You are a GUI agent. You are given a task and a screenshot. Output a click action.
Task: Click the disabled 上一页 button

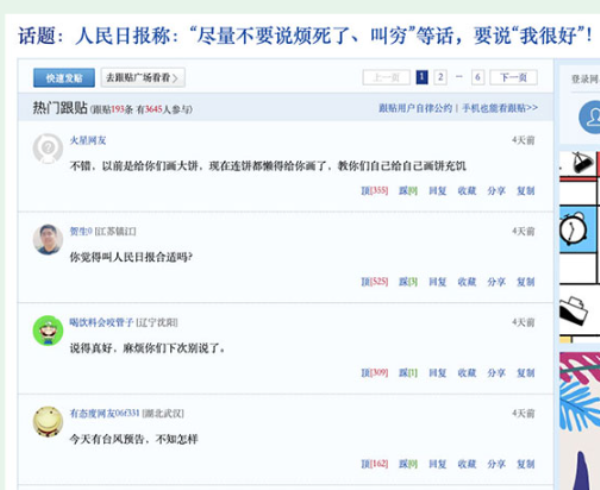tap(386, 78)
